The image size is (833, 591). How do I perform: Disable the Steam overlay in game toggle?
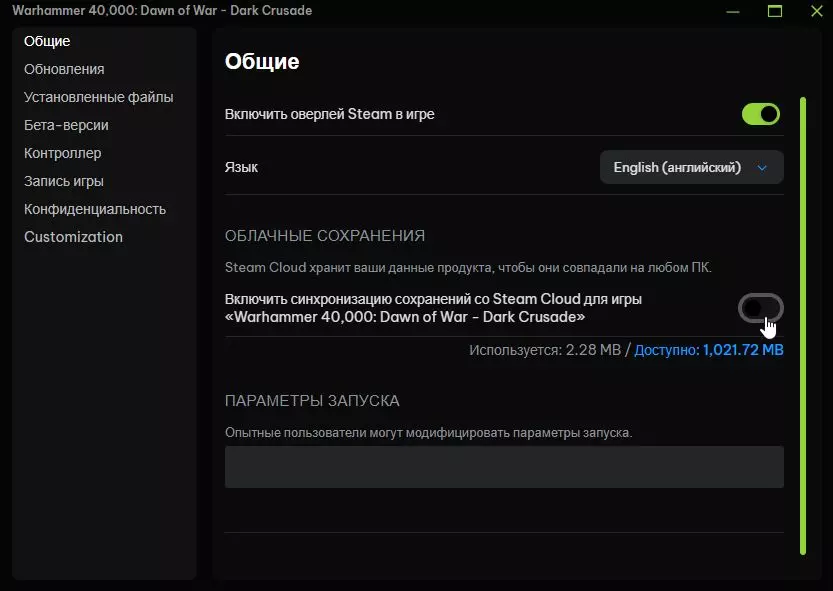click(761, 114)
